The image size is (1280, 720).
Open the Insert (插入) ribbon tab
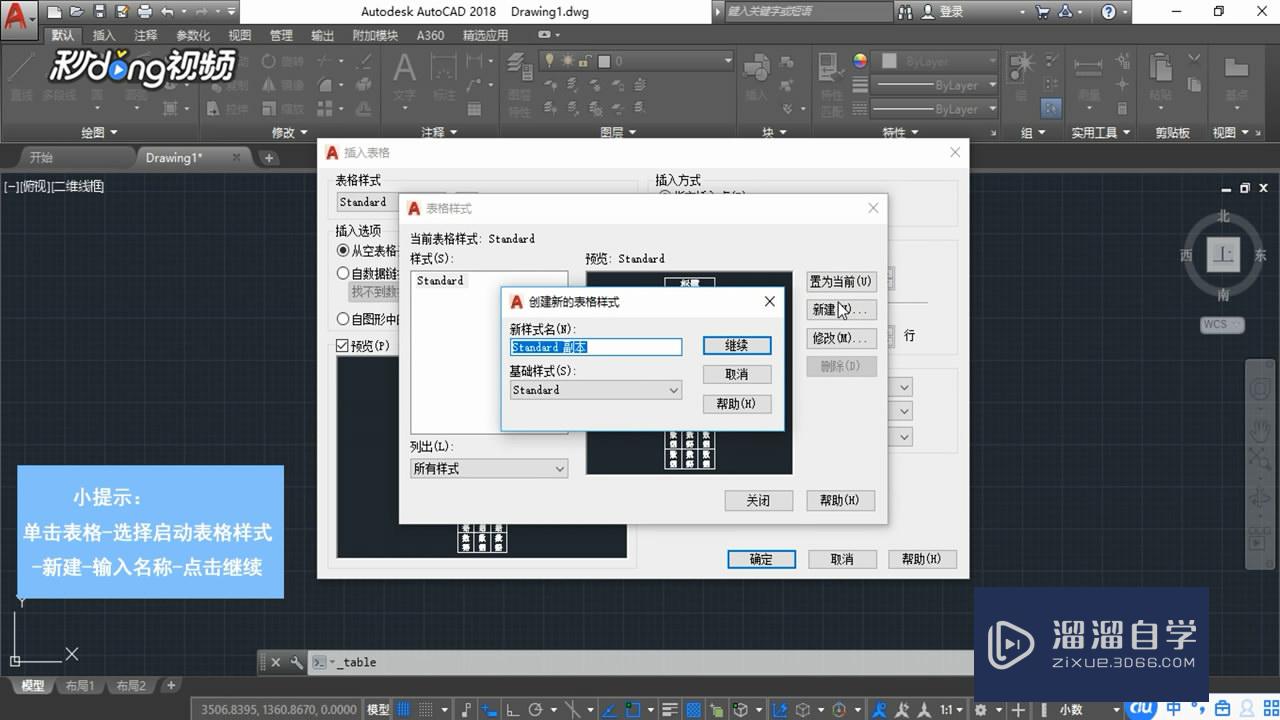[x=104, y=35]
